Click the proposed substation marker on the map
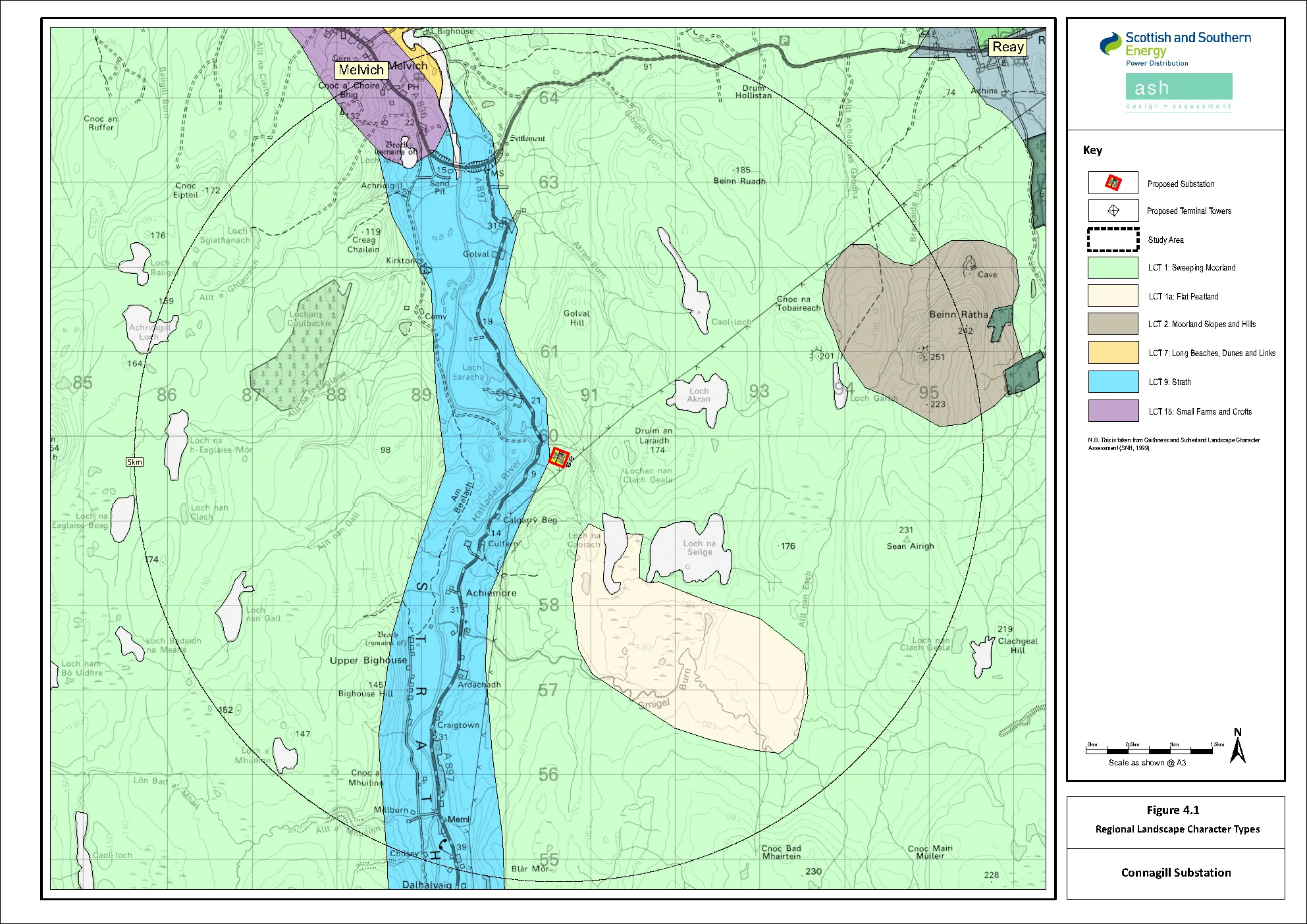 pyautogui.click(x=558, y=457)
